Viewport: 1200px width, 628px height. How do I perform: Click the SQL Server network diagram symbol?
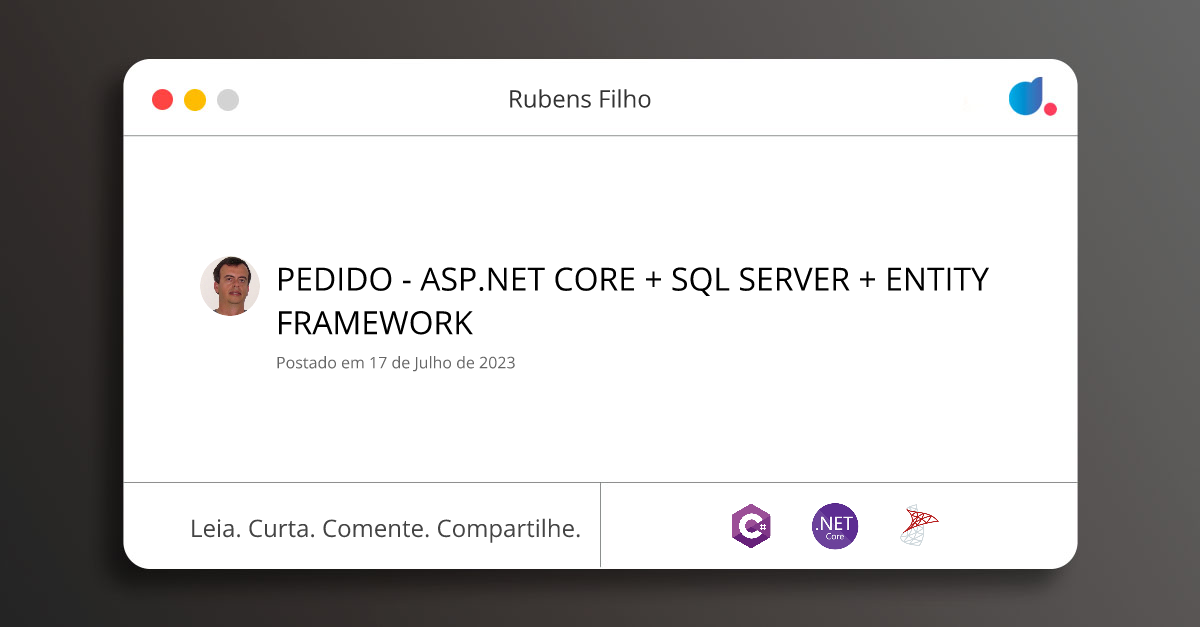918,525
